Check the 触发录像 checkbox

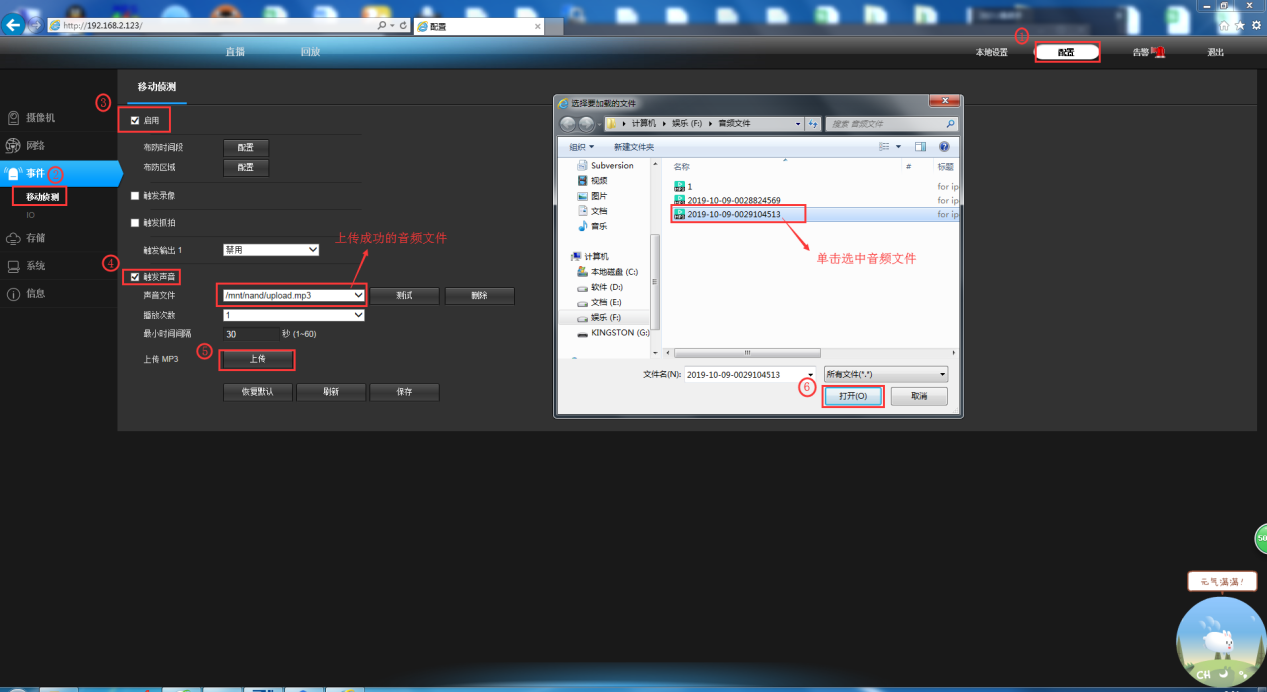coord(136,196)
